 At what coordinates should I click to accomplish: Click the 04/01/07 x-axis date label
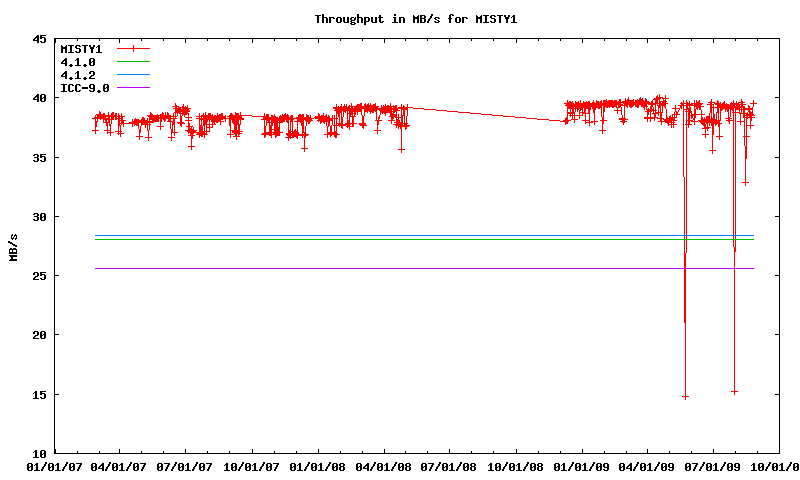coord(120,466)
